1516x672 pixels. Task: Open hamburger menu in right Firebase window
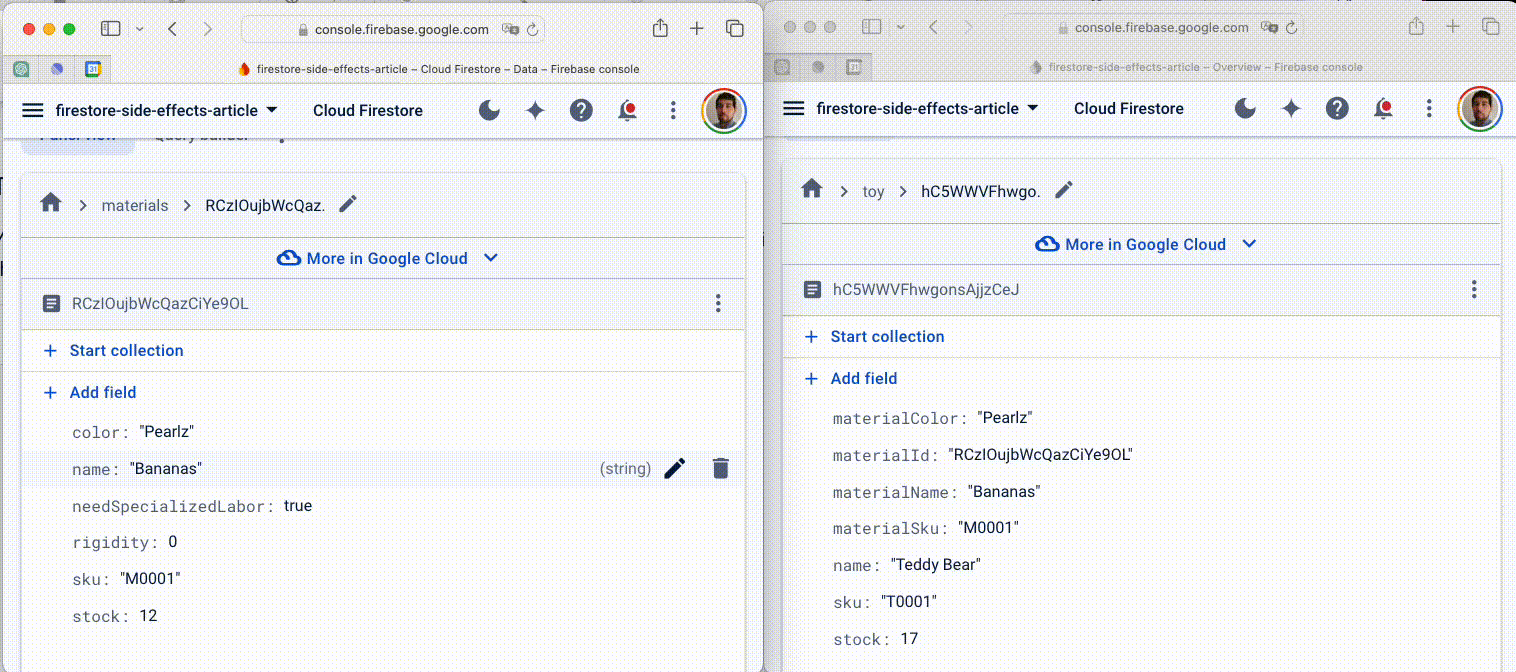coord(794,108)
